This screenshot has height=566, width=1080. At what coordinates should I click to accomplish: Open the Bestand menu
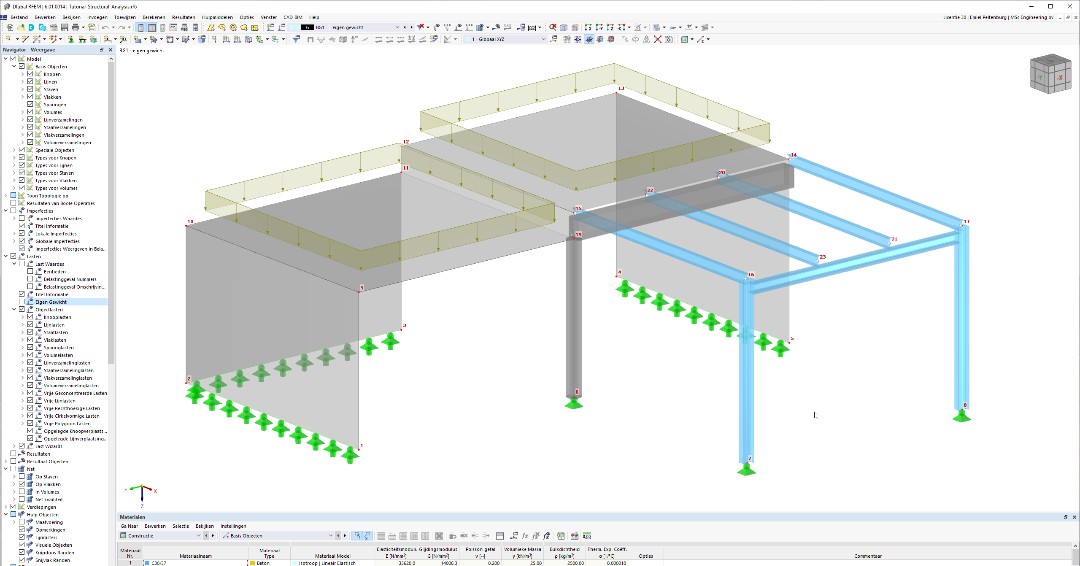pos(19,17)
